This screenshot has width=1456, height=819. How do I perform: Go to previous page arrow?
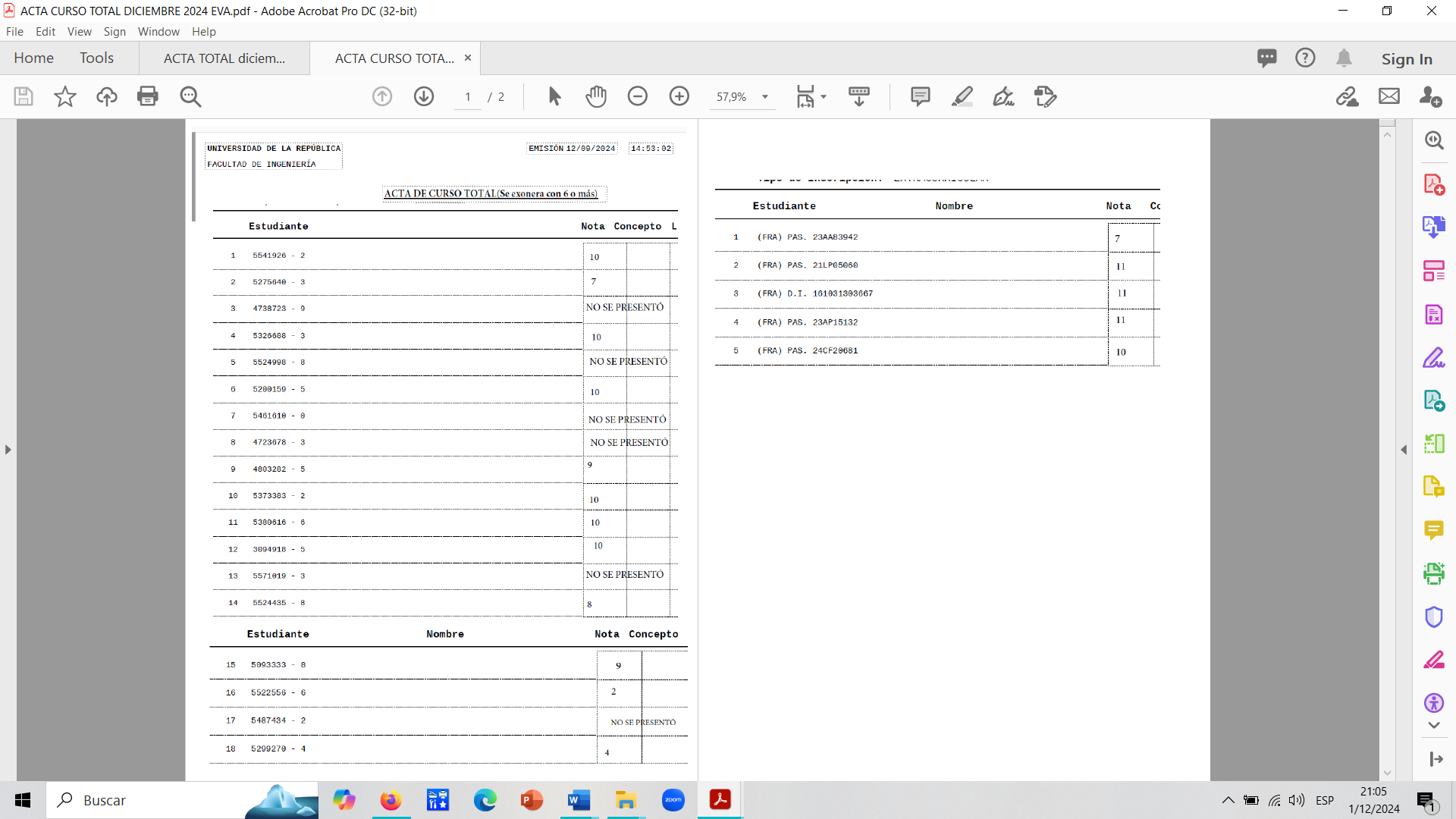click(x=382, y=96)
